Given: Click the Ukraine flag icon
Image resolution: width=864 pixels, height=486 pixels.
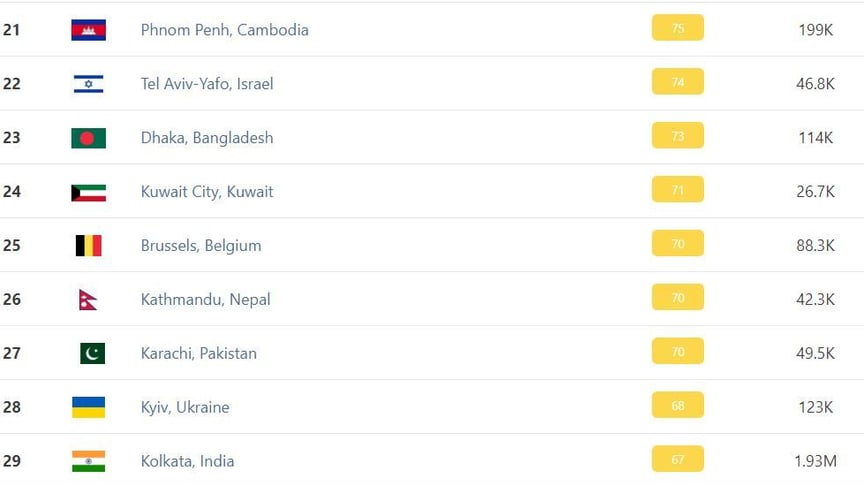Looking at the screenshot, I should click(88, 407).
